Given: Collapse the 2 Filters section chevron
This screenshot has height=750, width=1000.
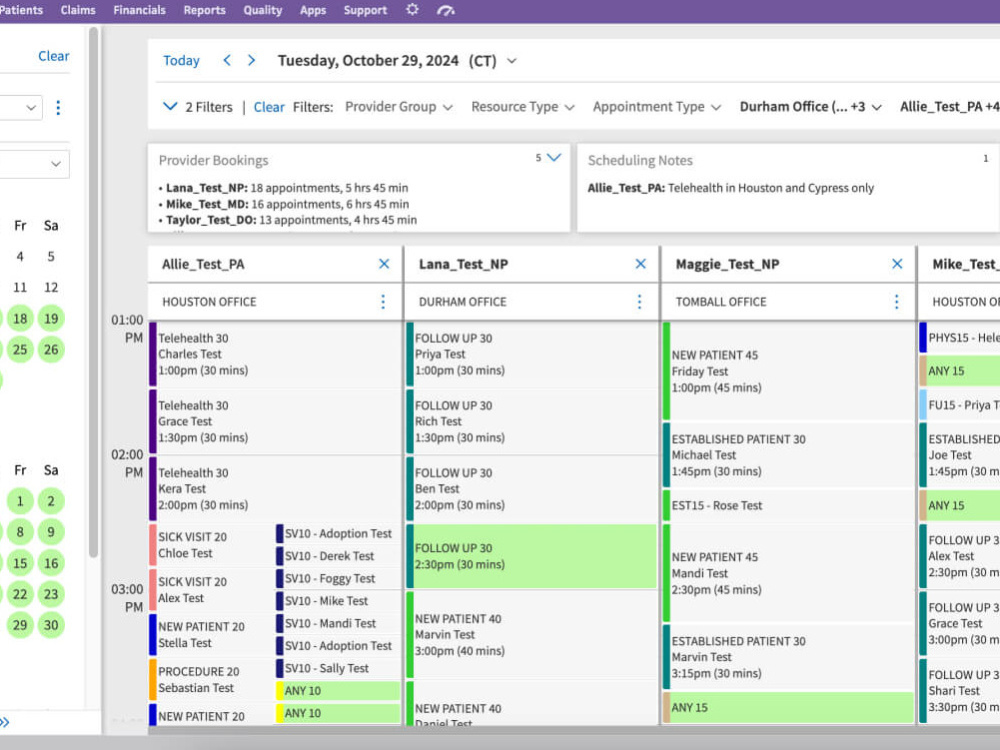Looking at the screenshot, I should point(170,106).
